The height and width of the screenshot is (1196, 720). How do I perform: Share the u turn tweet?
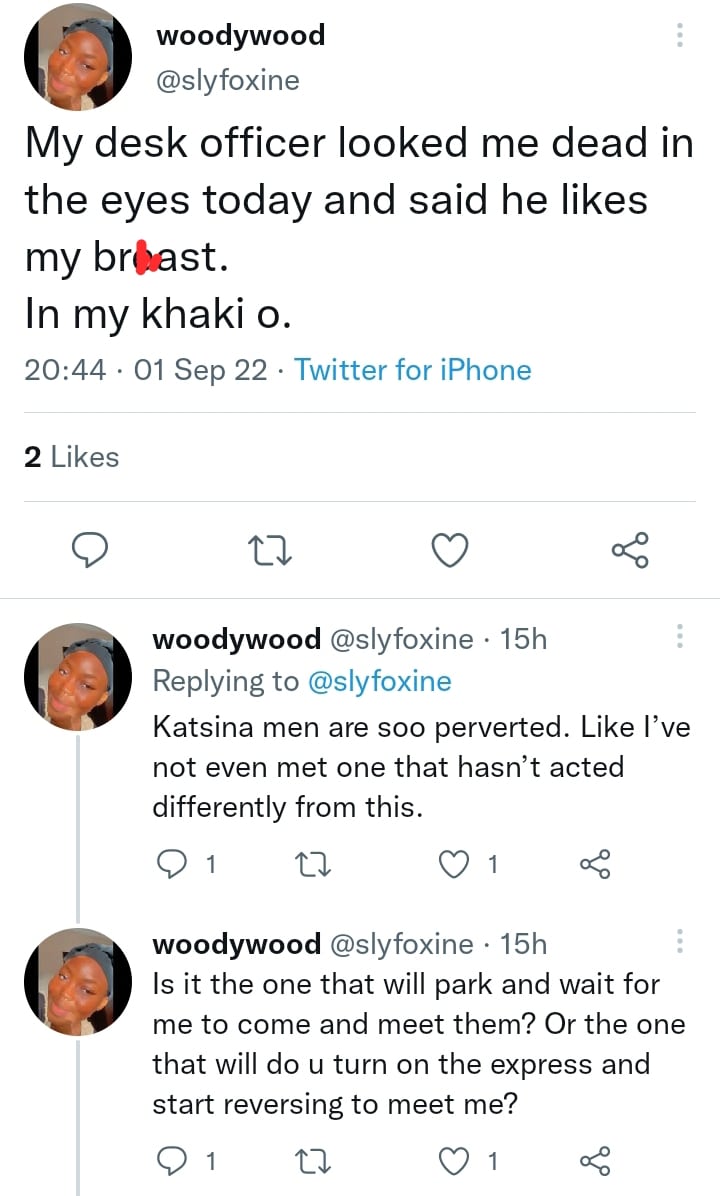595,1161
